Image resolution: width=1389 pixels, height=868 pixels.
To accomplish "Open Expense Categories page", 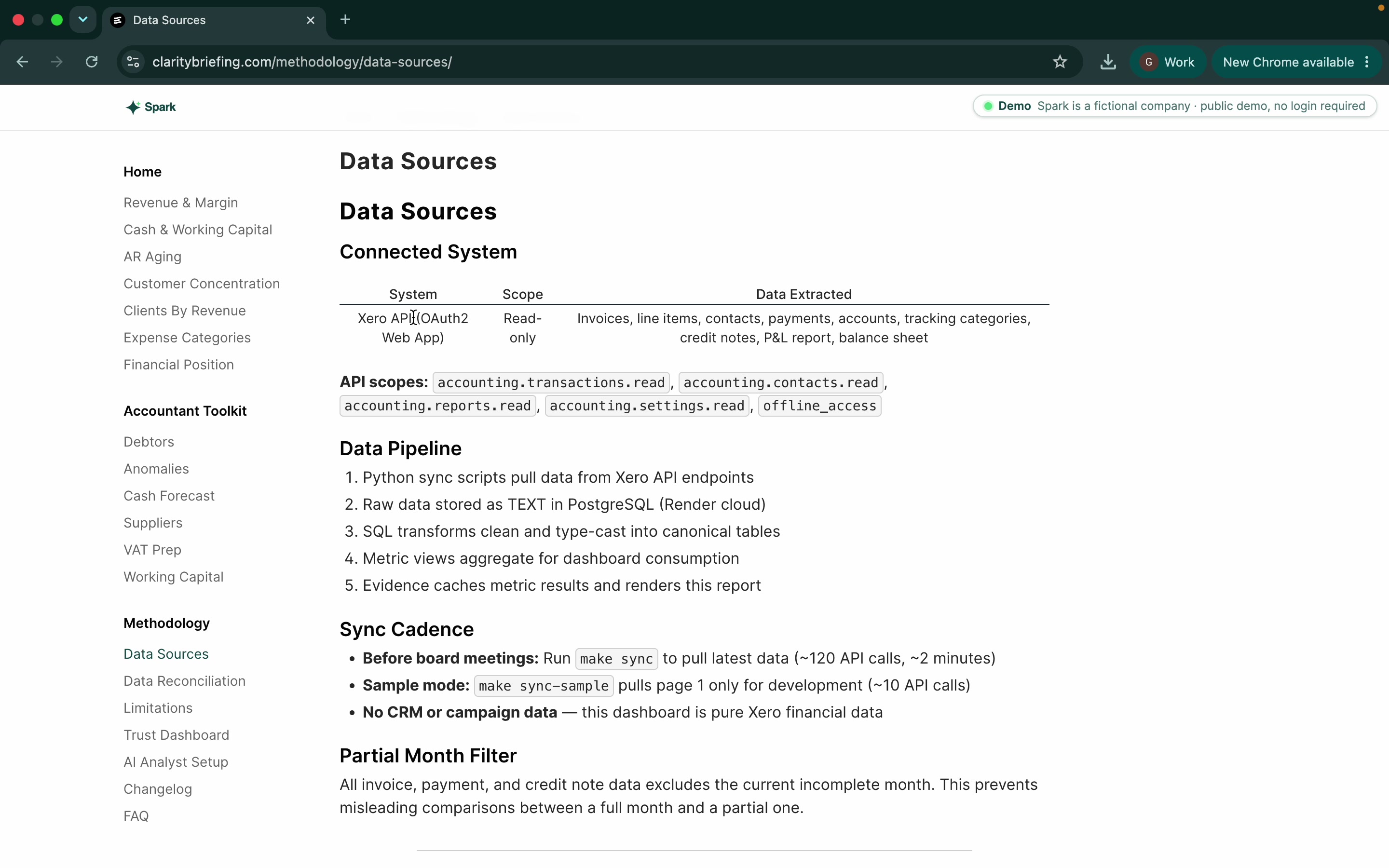I will [x=187, y=338].
